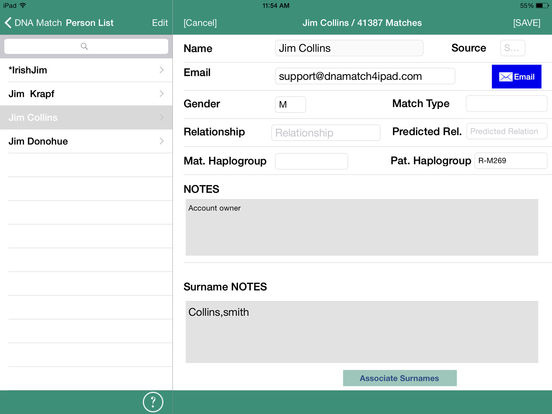Tap the [Cancel] button
Viewport: 552px width, 414px height.
(200, 23)
